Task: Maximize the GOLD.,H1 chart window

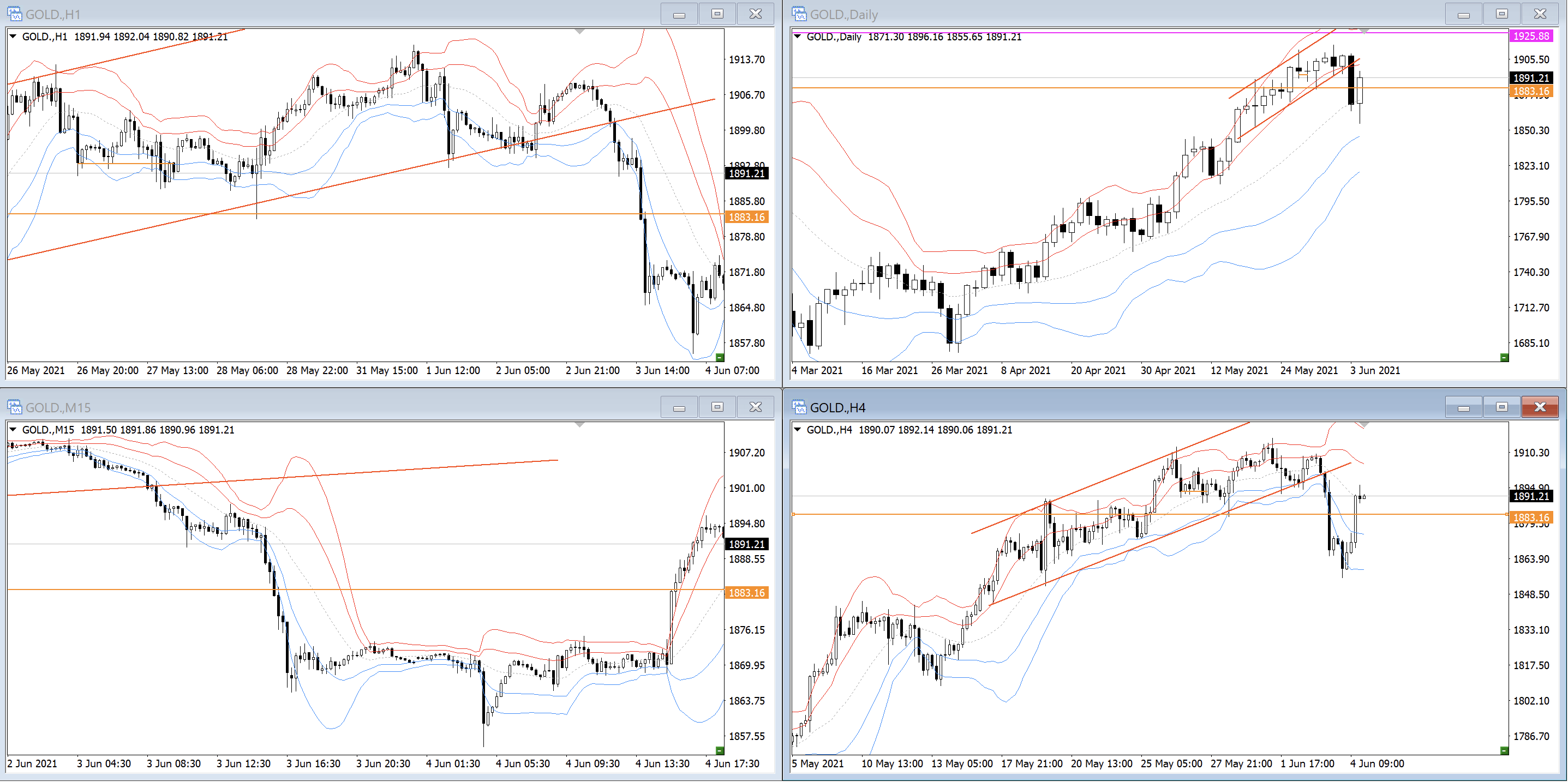Action: [x=717, y=14]
